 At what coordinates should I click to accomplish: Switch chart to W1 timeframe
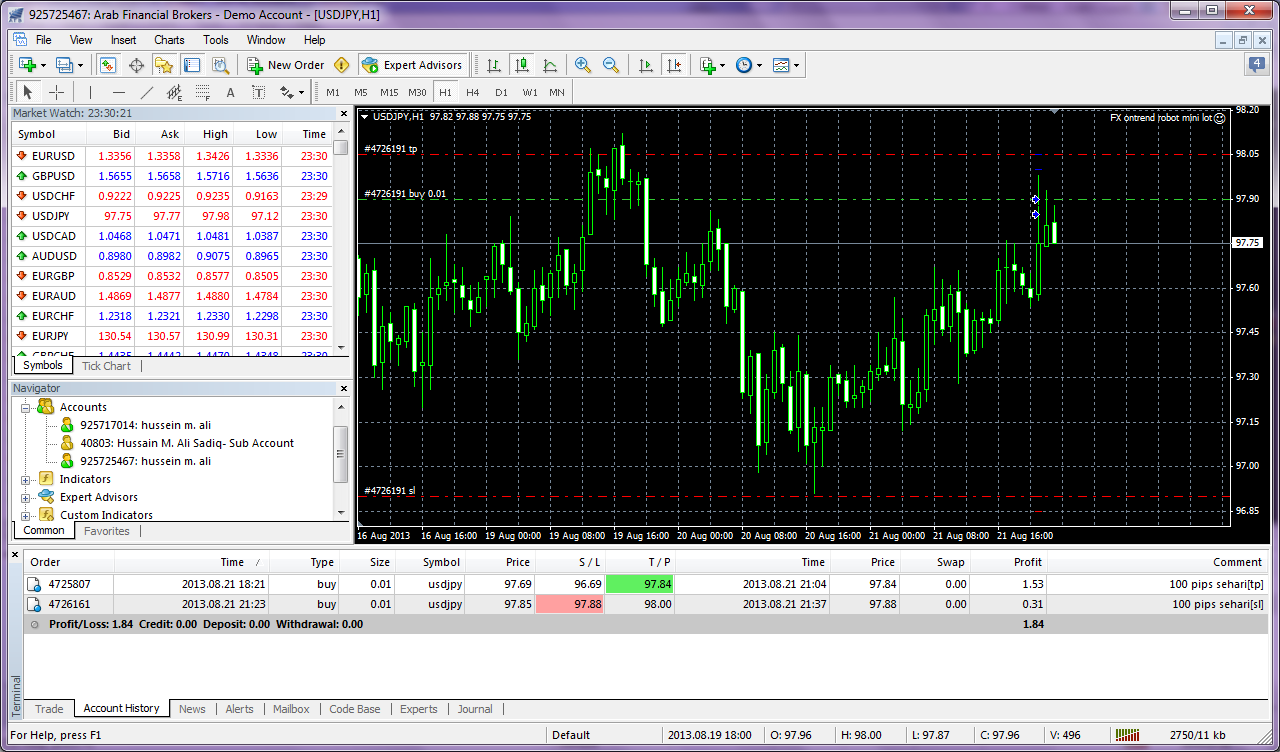pyautogui.click(x=530, y=92)
